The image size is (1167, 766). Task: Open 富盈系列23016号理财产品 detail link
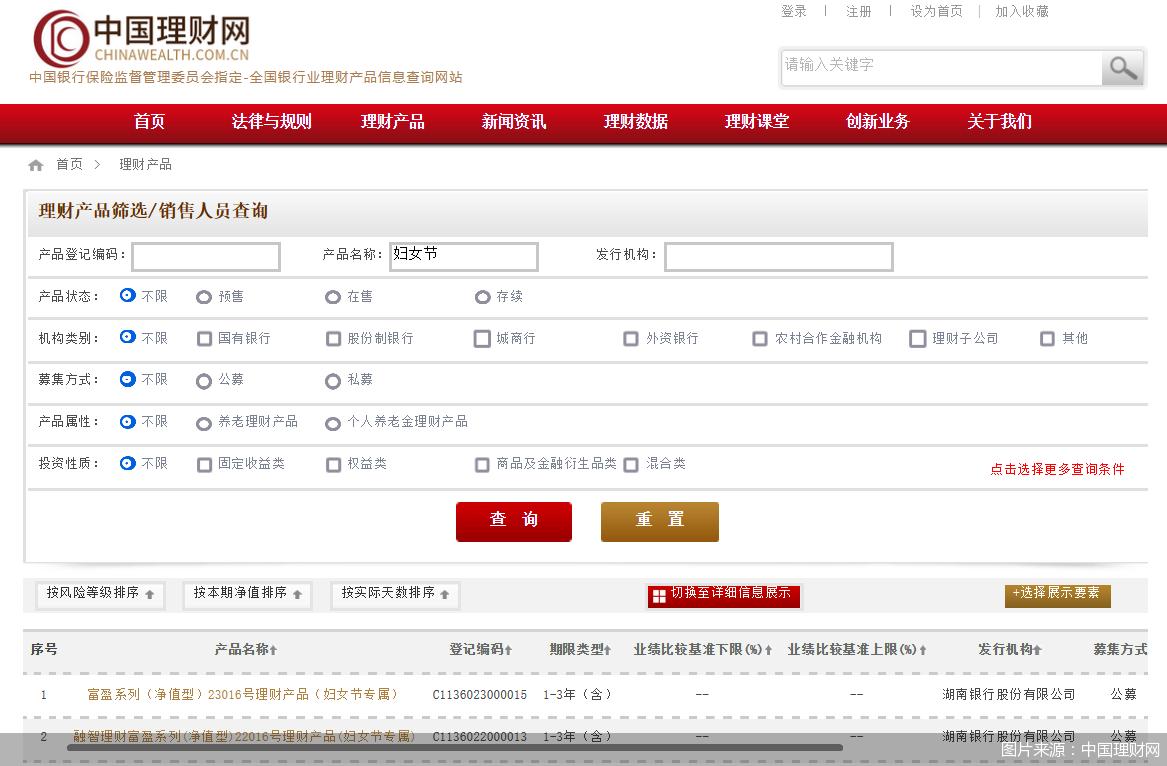click(x=241, y=694)
